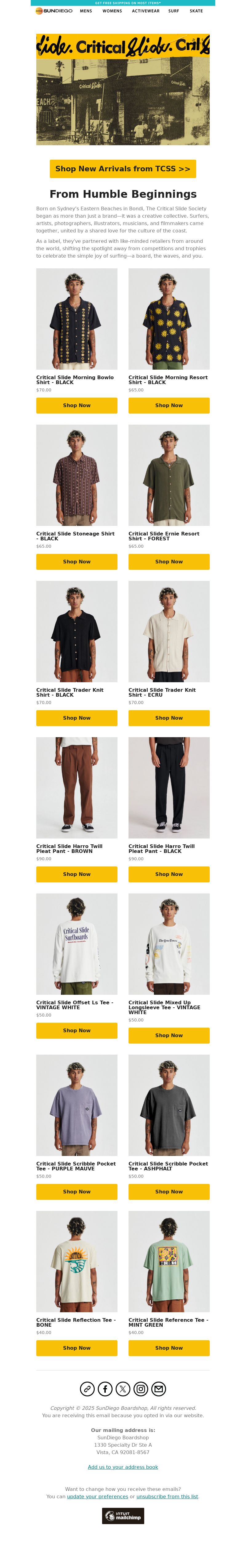Open the Critical Slide hero banner image
This screenshot has width=246, height=1568.
point(123,89)
